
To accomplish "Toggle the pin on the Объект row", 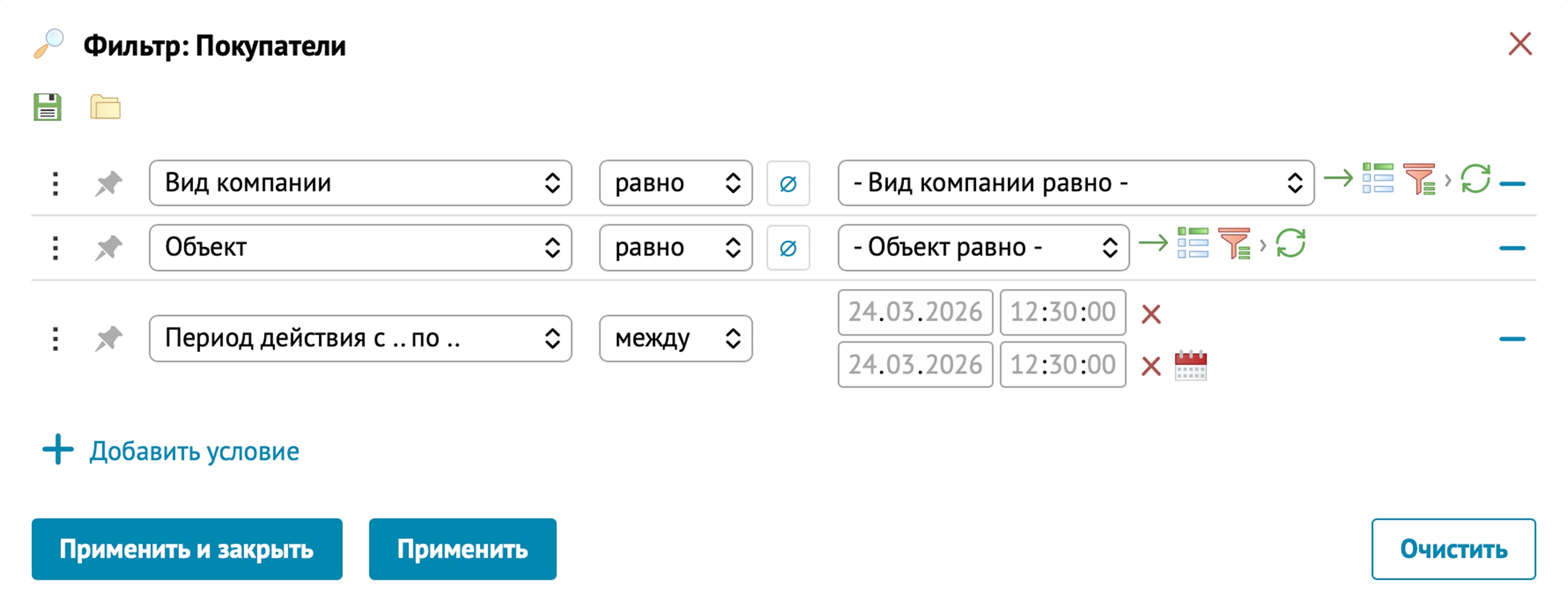I will click(x=109, y=248).
